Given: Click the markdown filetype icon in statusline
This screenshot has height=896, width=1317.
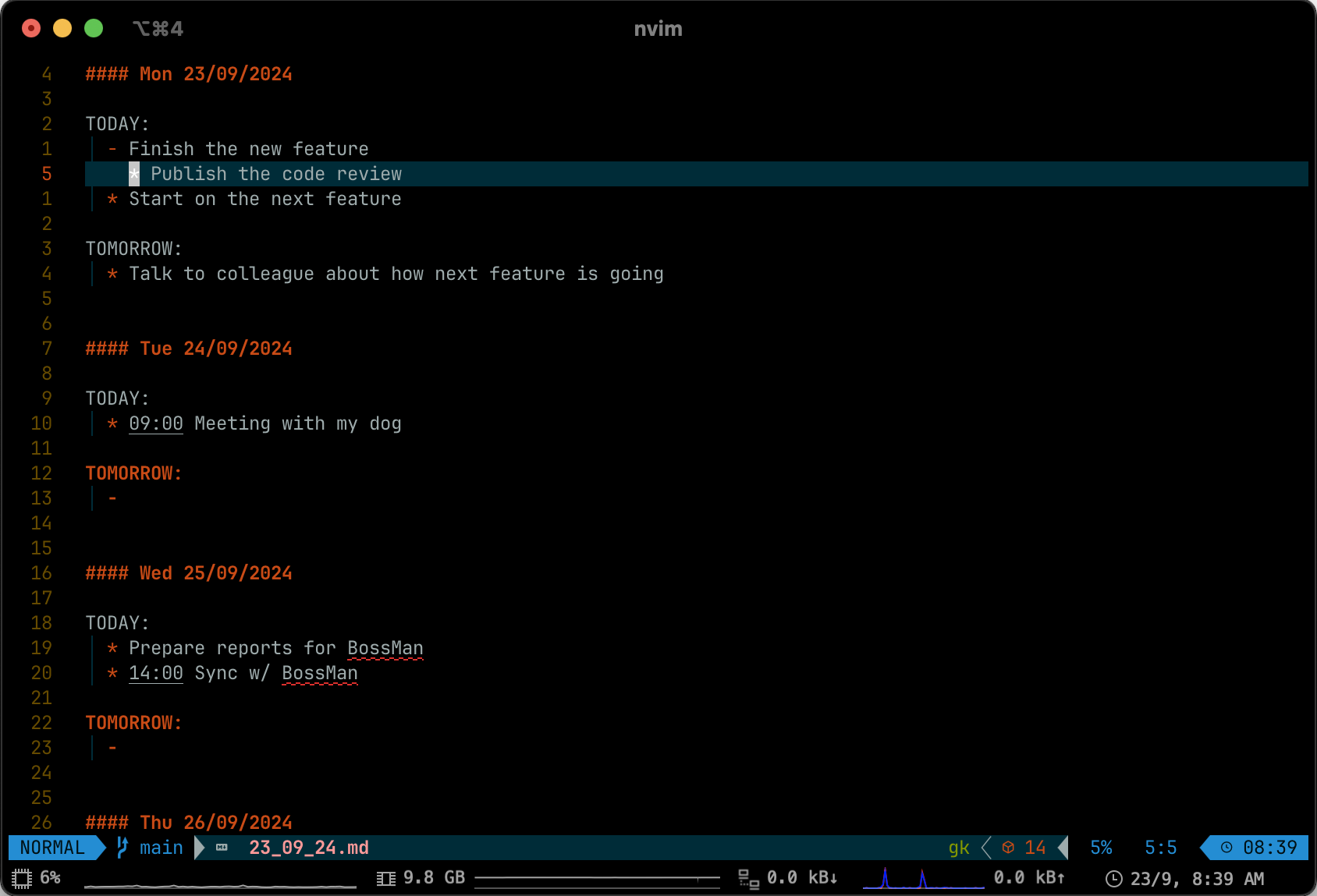Looking at the screenshot, I should click(222, 848).
